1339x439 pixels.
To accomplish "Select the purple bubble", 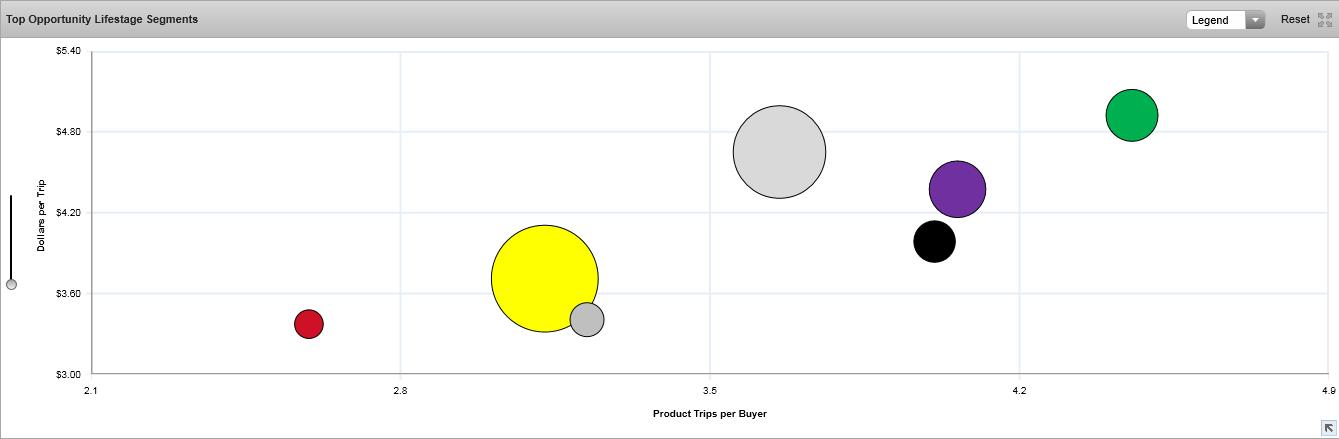I will point(957,188).
